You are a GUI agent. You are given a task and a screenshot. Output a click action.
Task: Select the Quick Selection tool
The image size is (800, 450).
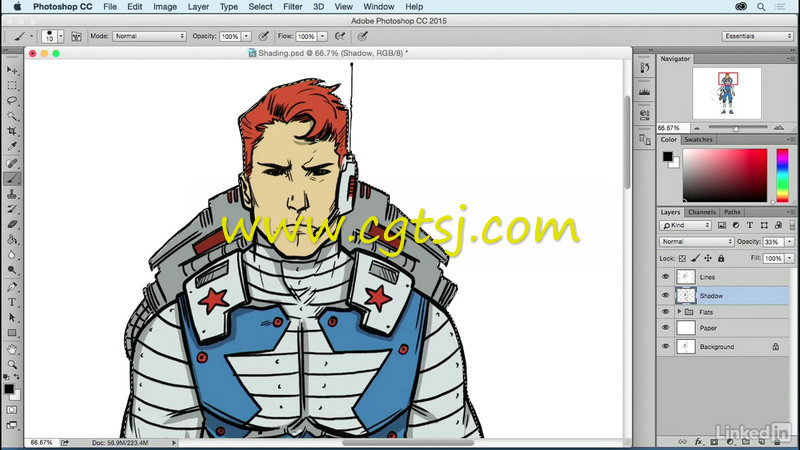(x=12, y=116)
